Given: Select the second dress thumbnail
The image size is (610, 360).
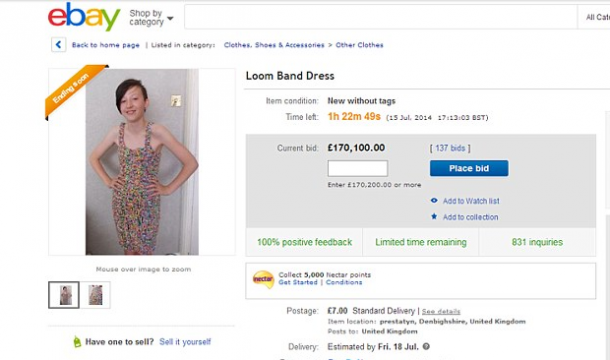Looking at the screenshot, I should coord(95,295).
